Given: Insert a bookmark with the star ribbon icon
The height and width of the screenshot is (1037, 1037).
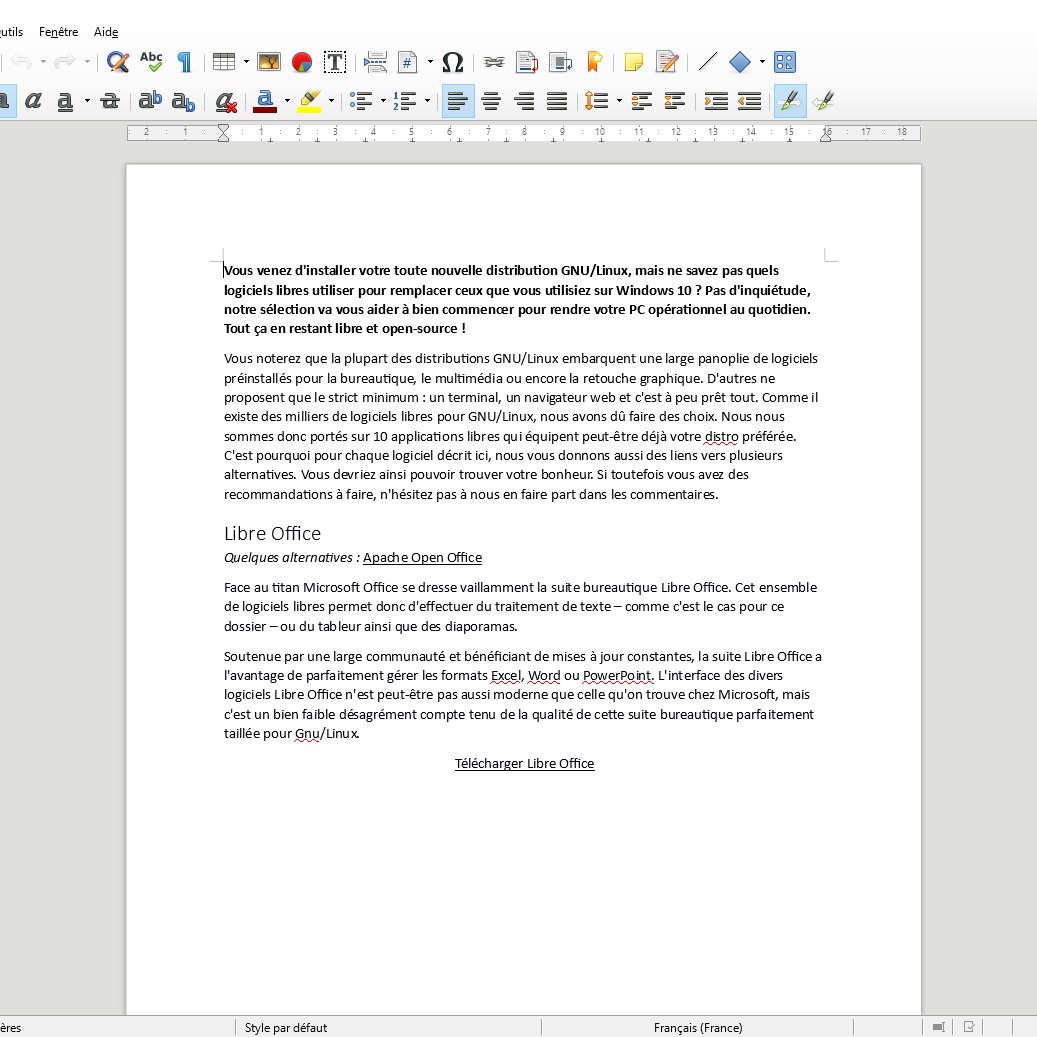Looking at the screenshot, I should click(x=594, y=62).
